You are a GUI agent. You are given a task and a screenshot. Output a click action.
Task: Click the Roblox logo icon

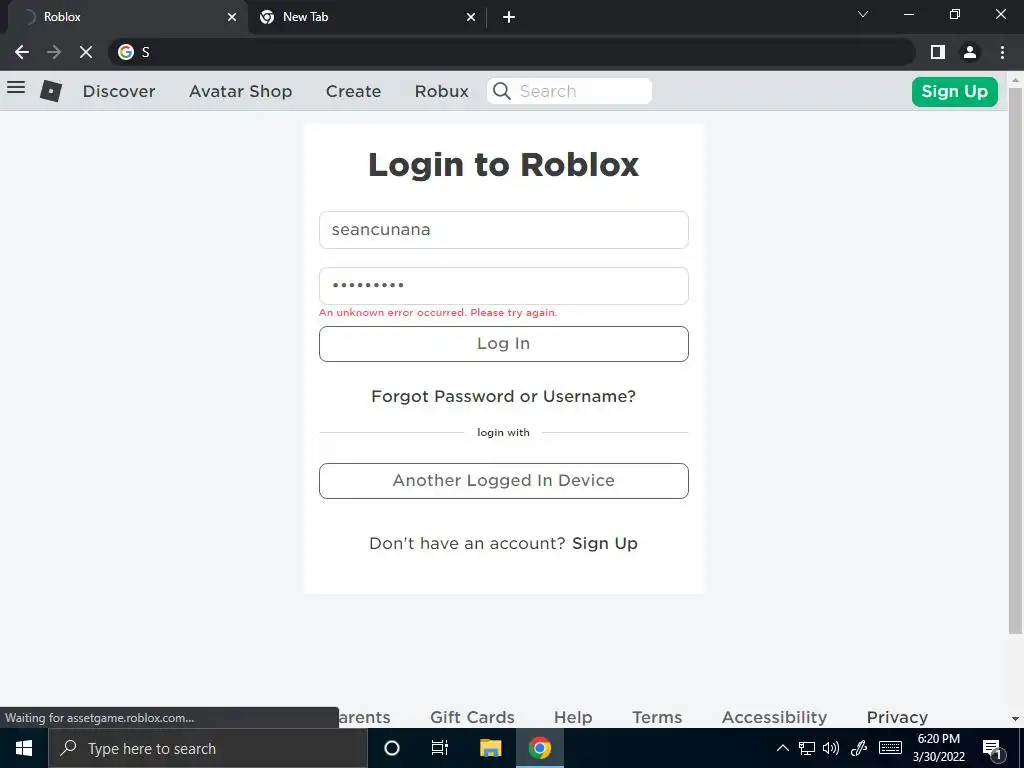point(51,91)
